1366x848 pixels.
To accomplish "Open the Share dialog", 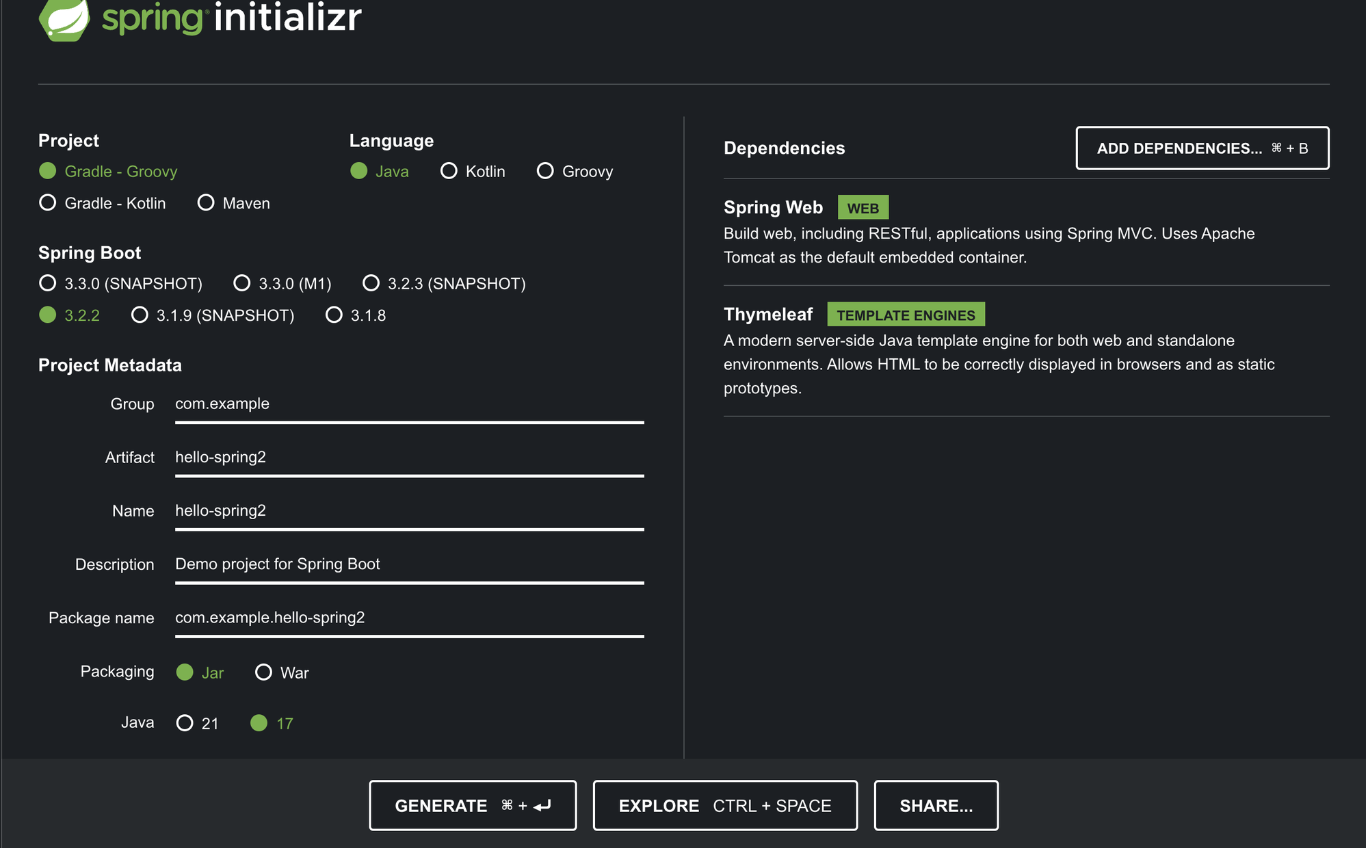I will [x=936, y=806].
